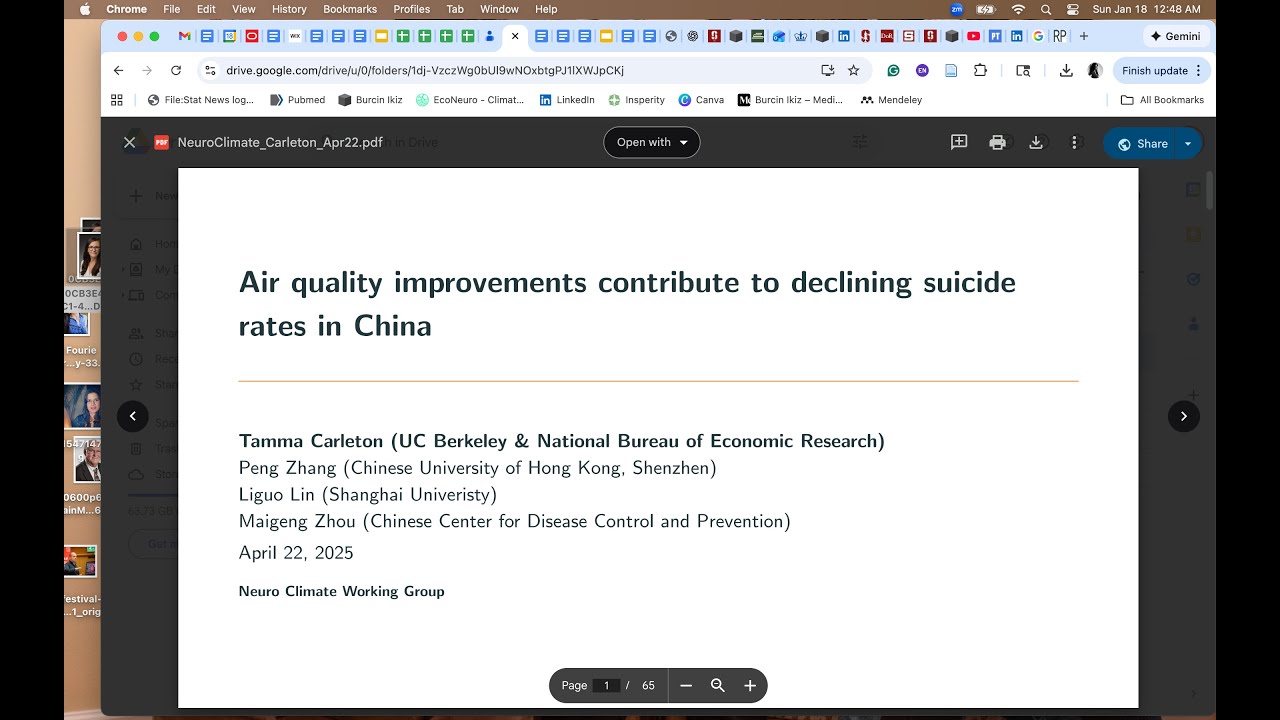Close the active tab with its X
Image resolution: width=1280 pixels, height=720 pixels.
click(515, 36)
